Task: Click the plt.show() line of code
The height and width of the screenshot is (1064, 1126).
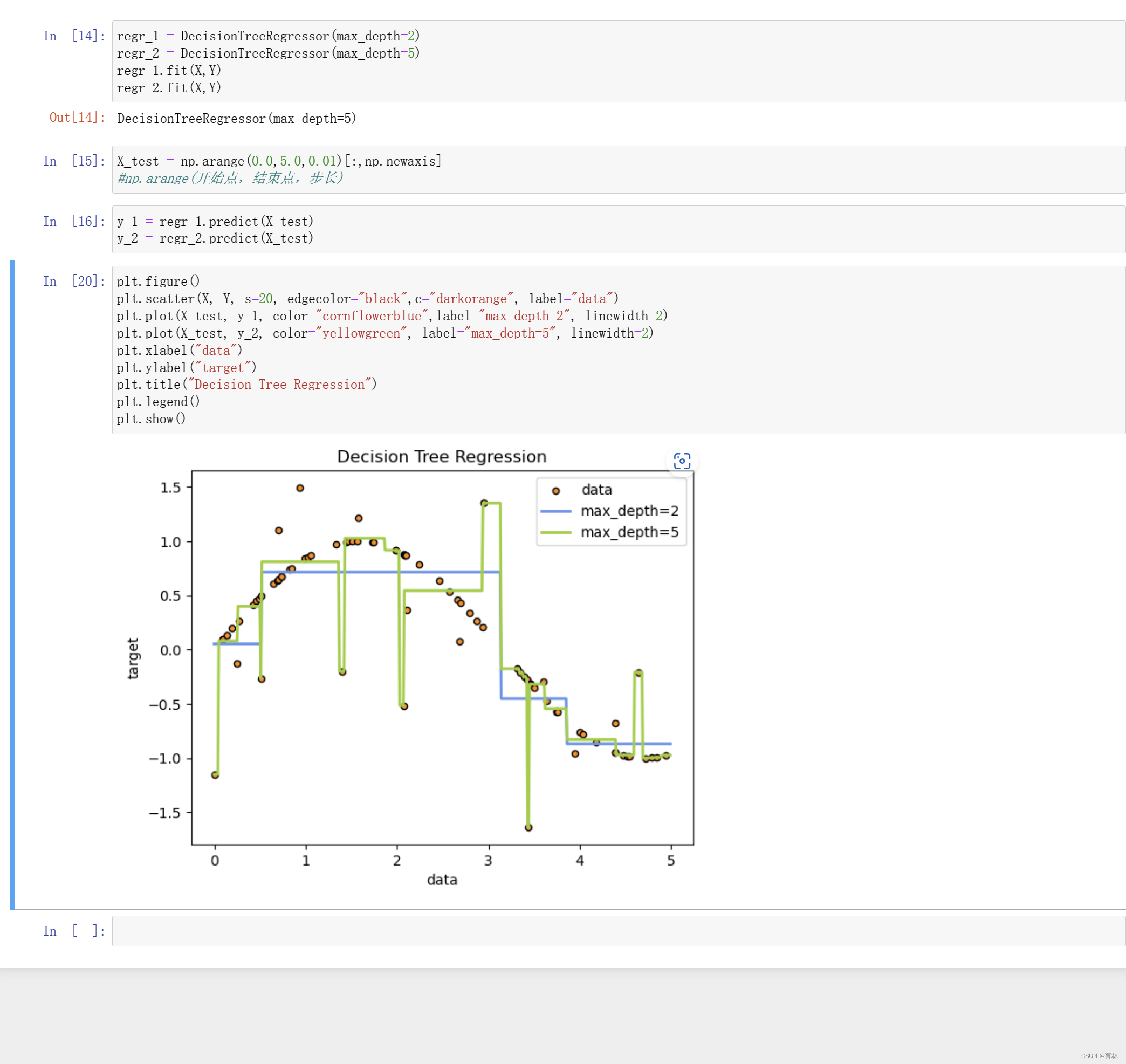Action: coord(151,418)
